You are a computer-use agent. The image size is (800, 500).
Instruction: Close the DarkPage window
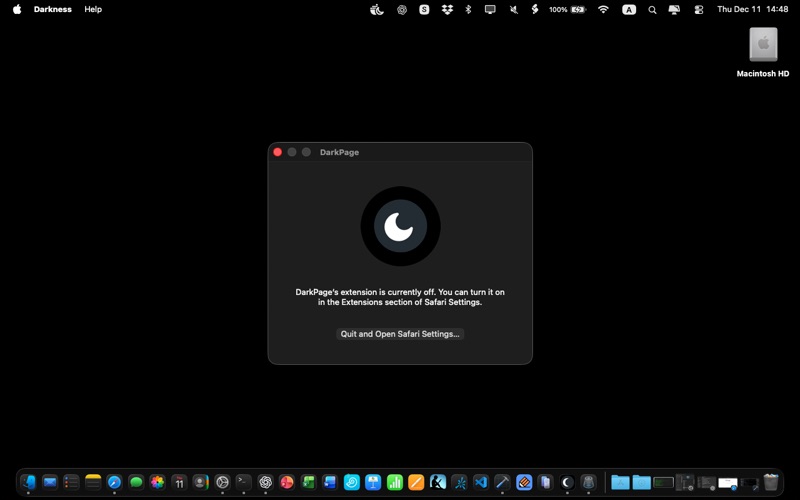pyautogui.click(x=278, y=152)
